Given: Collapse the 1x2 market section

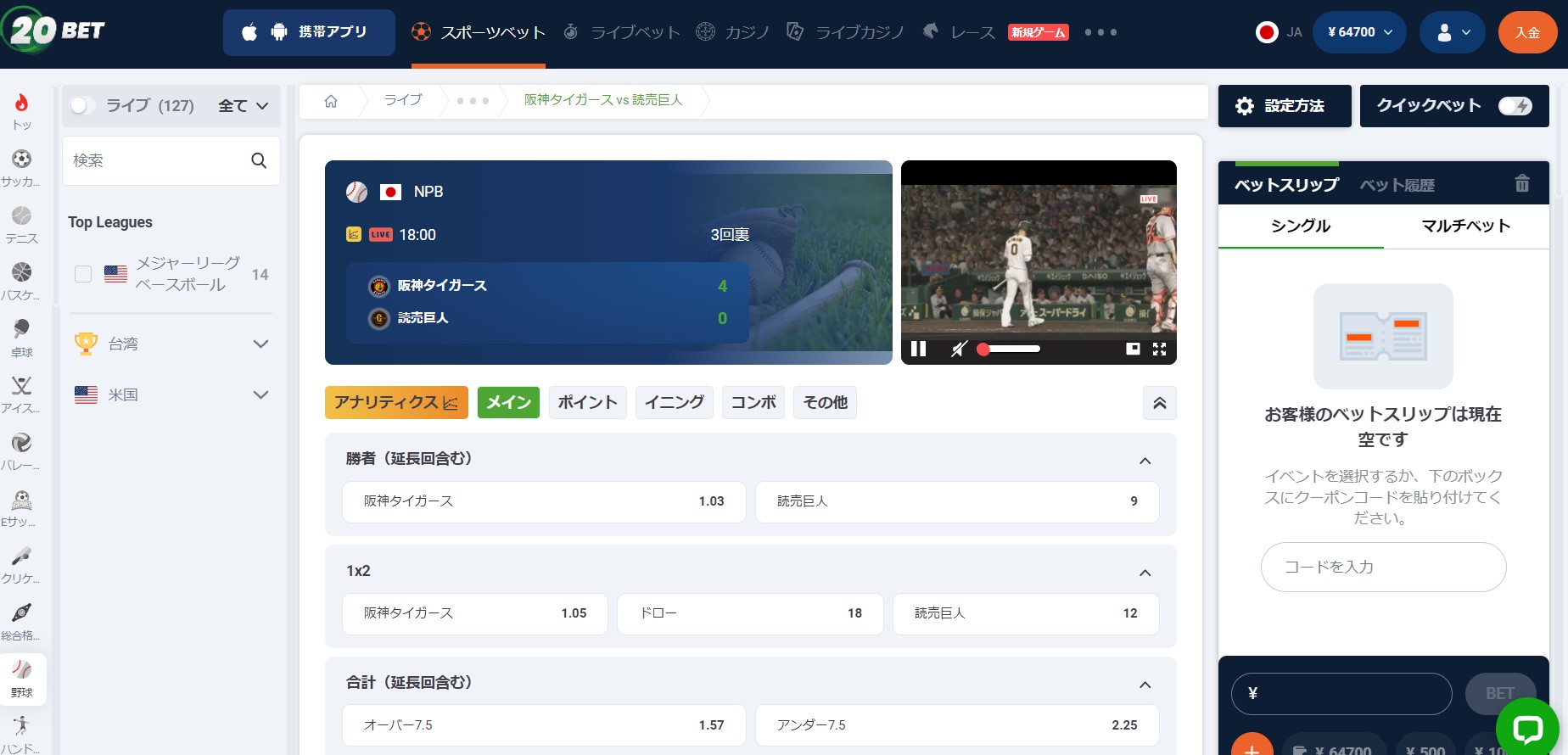Looking at the screenshot, I should [1145, 573].
